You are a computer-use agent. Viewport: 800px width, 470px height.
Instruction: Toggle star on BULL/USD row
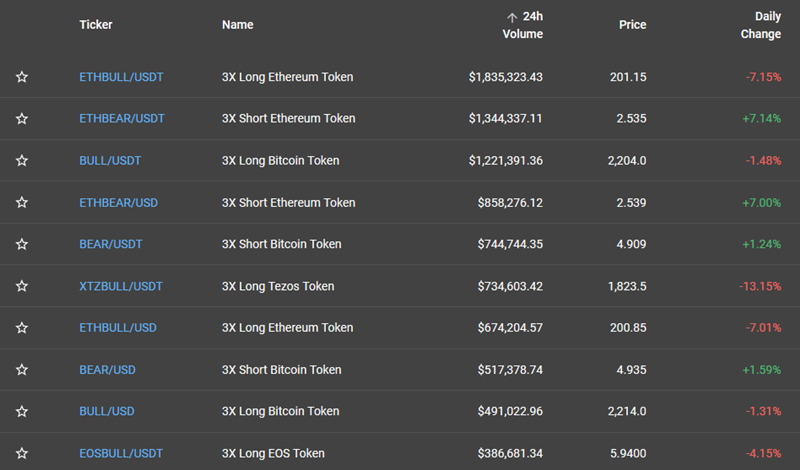21,412
